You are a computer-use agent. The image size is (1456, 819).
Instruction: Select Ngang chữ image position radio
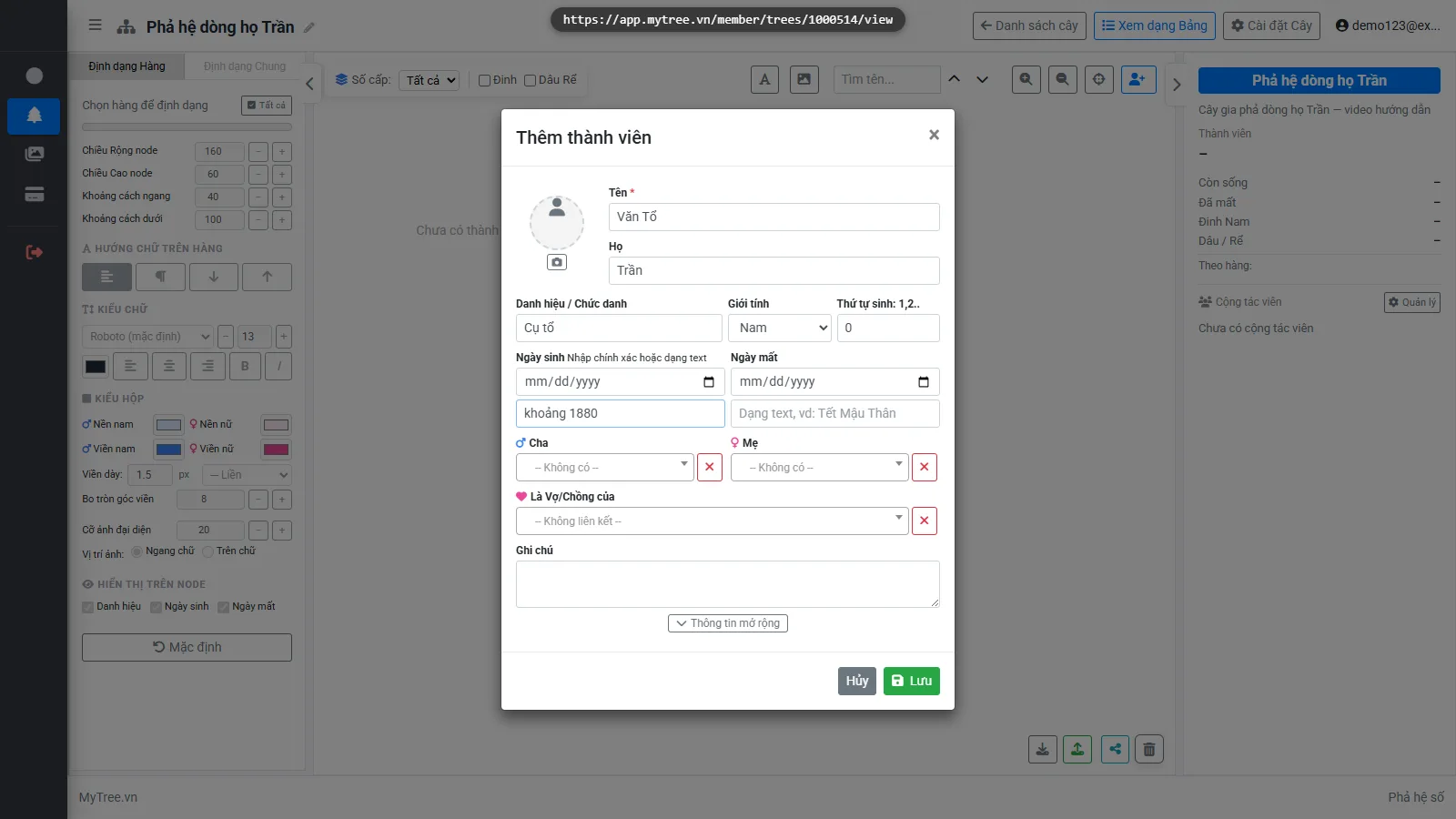point(136,551)
